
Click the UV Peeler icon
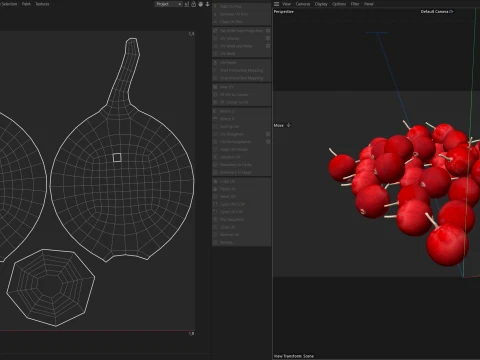215,63
